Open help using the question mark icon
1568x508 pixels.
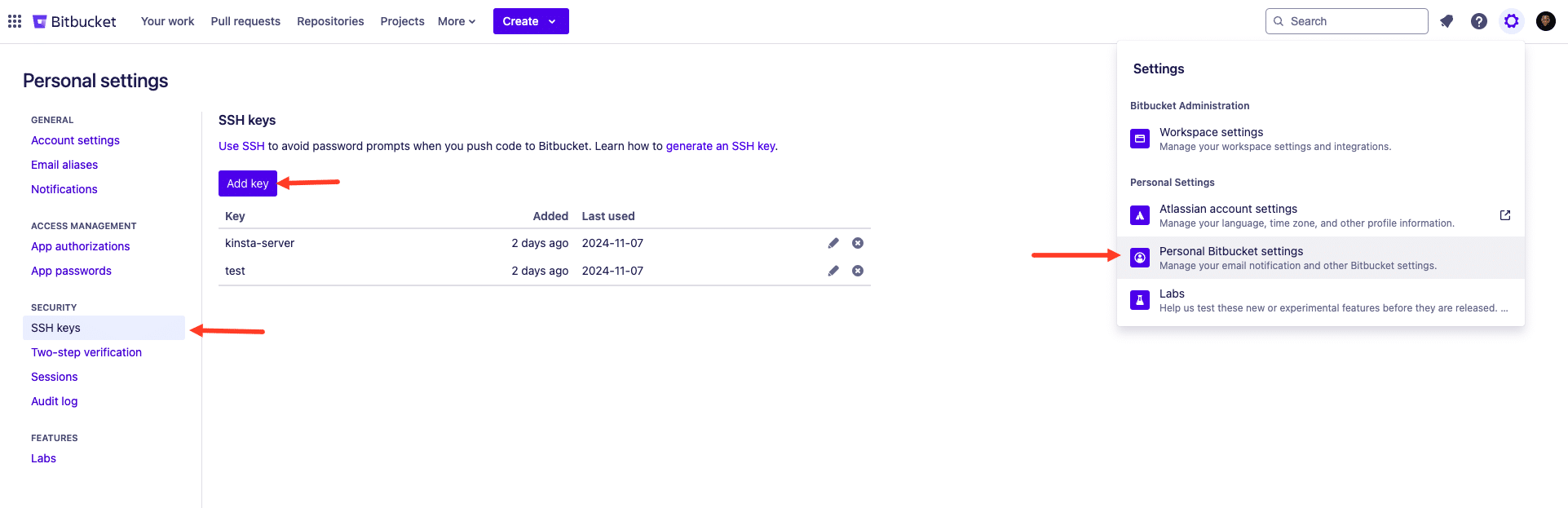point(1479,21)
